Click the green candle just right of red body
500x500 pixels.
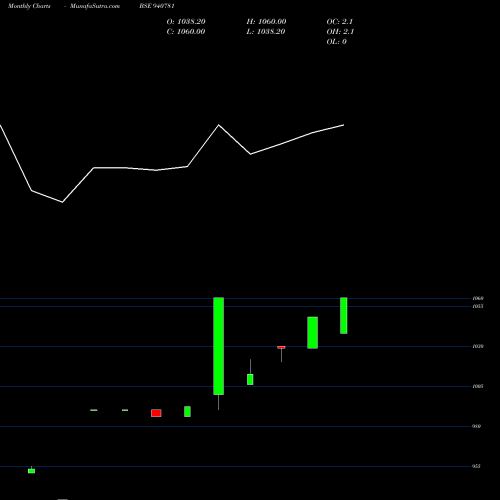pyautogui.click(x=187, y=411)
